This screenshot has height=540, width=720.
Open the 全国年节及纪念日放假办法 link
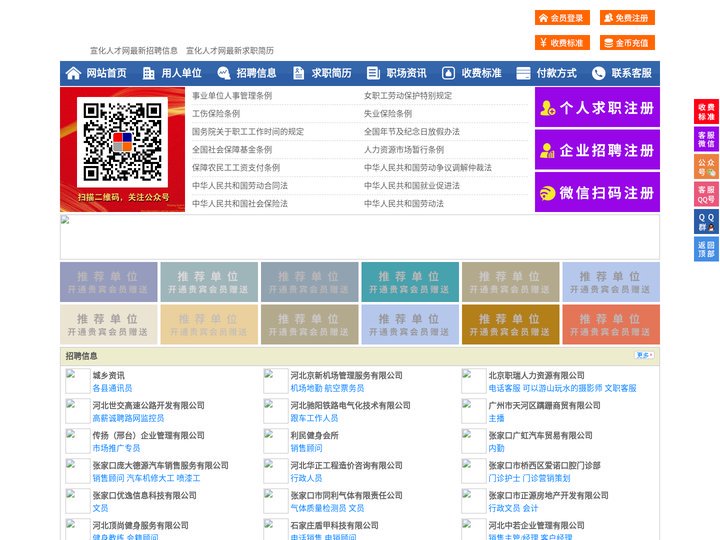coord(412,131)
